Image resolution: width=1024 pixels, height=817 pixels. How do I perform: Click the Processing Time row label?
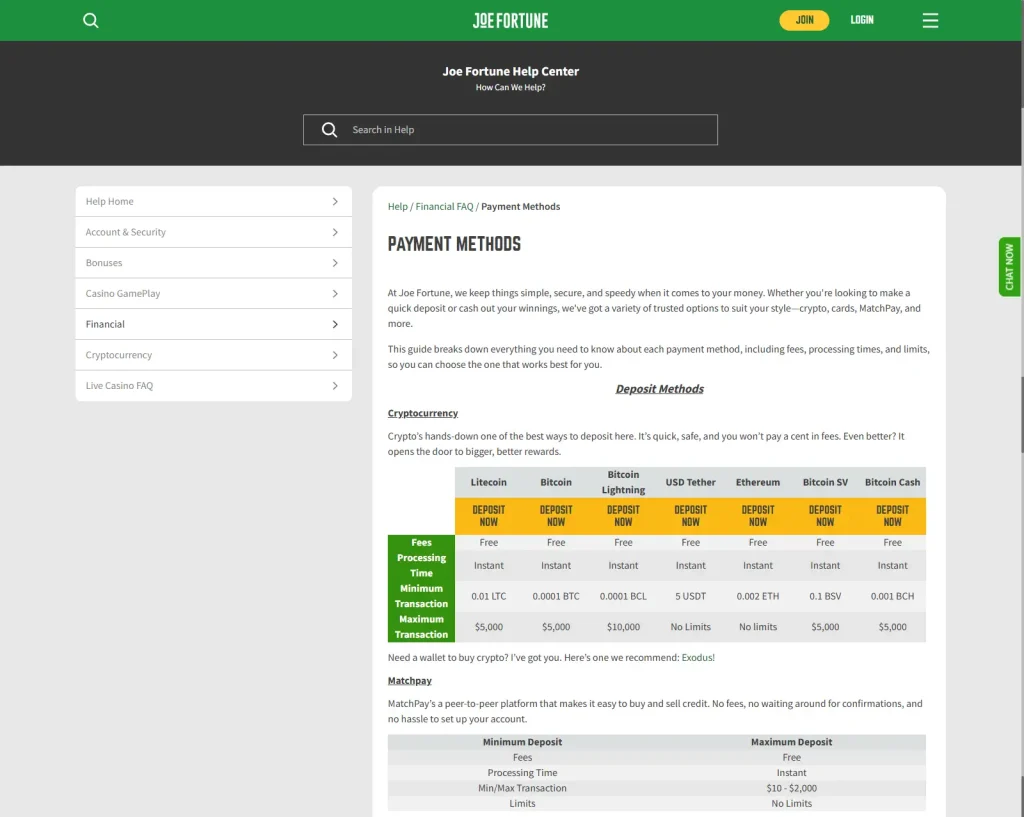coord(421,566)
